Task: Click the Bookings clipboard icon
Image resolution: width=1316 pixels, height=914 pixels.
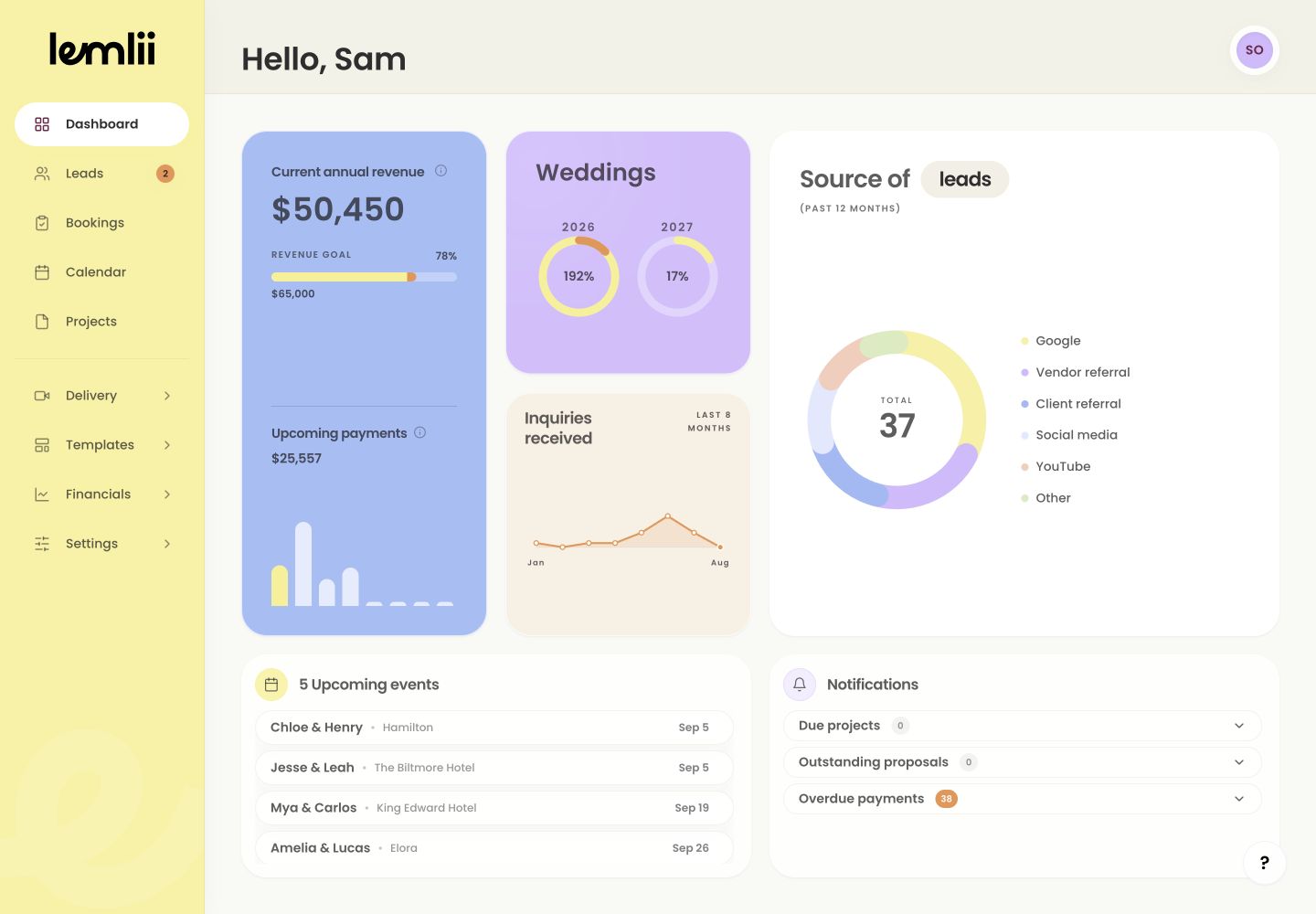Action: point(42,223)
